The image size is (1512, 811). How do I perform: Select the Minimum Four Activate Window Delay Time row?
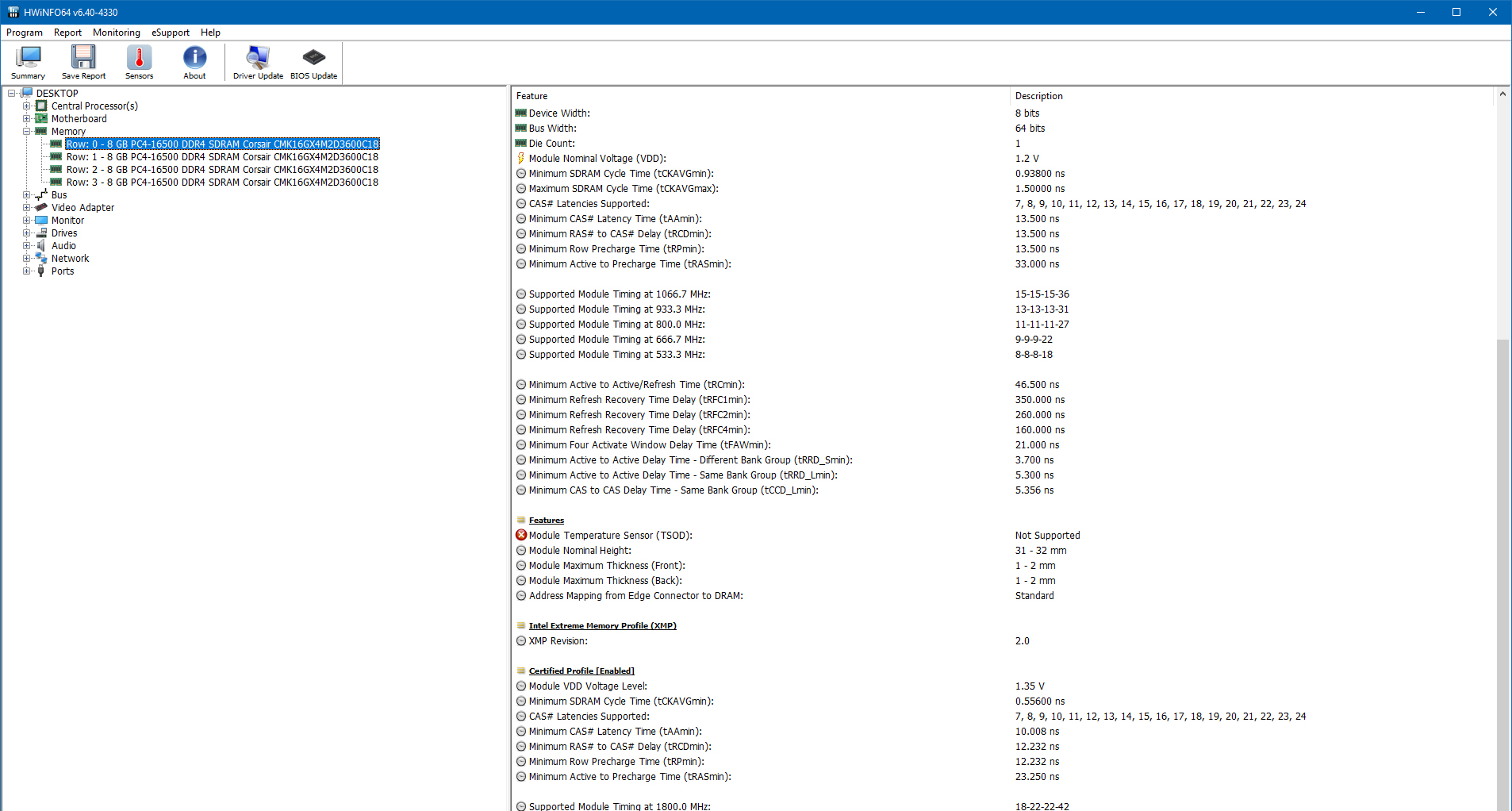click(x=1003, y=444)
